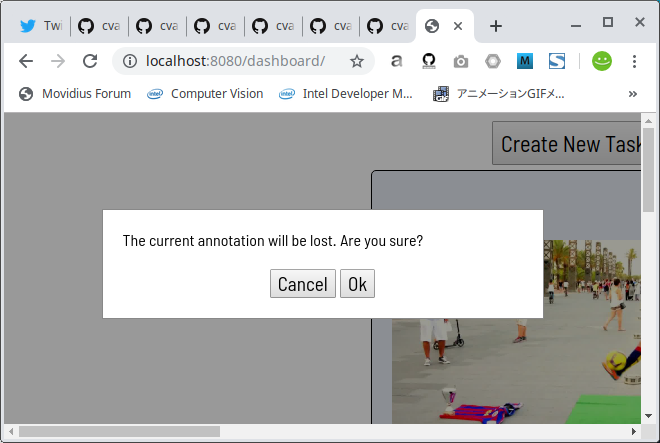This screenshot has width=660, height=443.
Task: Switch to the fourth GitHub cva tab
Action: pyautogui.click(x=274, y=26)
